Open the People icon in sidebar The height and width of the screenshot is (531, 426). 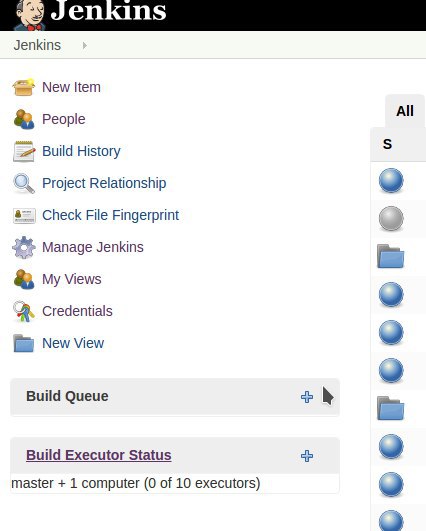24,119
